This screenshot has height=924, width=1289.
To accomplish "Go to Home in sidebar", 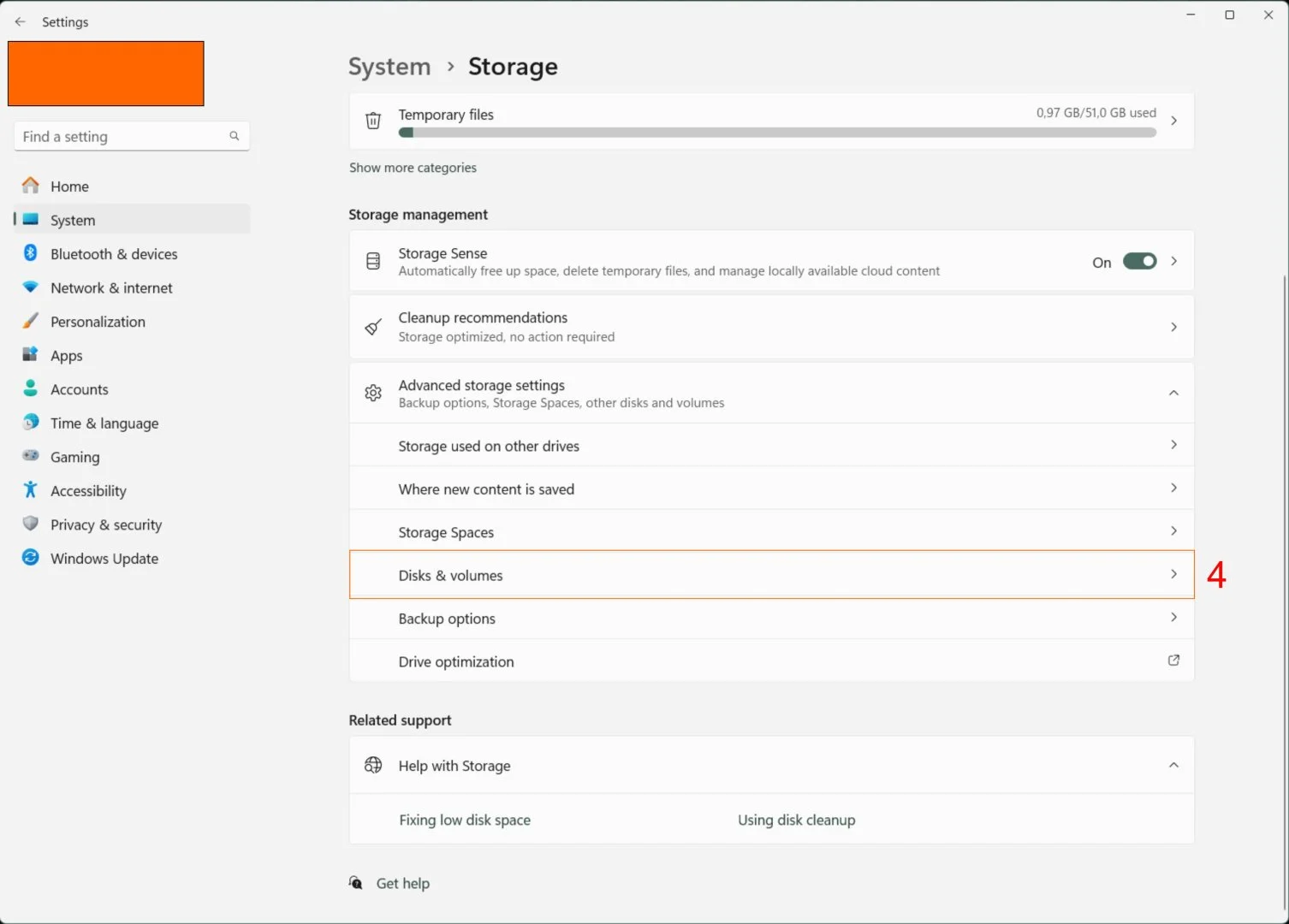I will [x=131, y=186].
